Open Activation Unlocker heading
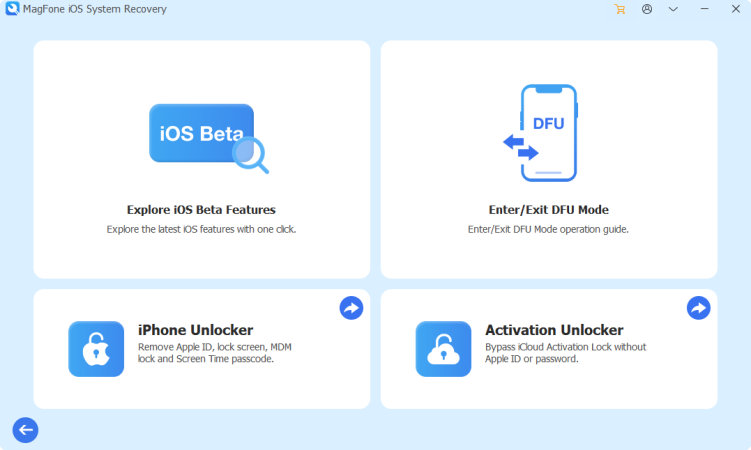 coord(554,330)
